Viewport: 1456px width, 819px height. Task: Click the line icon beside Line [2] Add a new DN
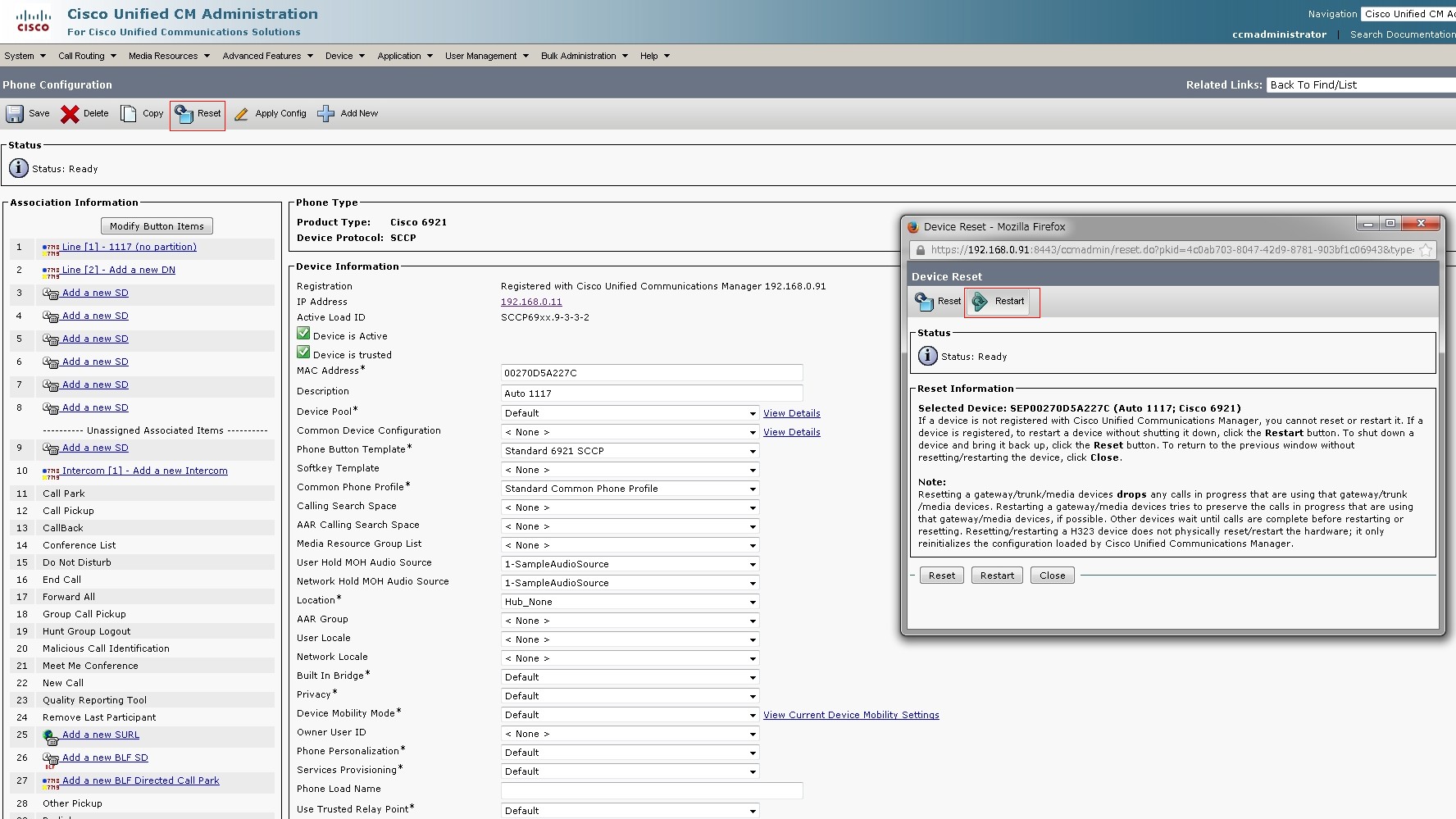coord(51,271)
